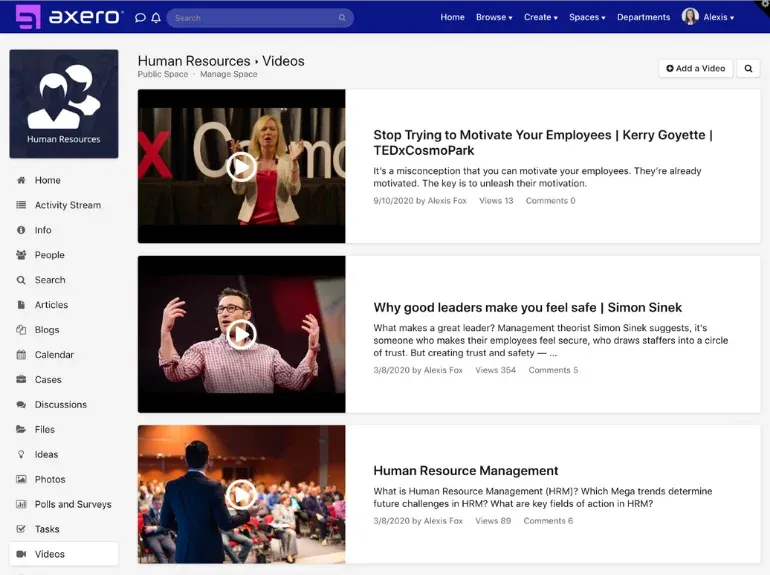
Task: Click the Files folder icon
Action: [x=21, y=429]
